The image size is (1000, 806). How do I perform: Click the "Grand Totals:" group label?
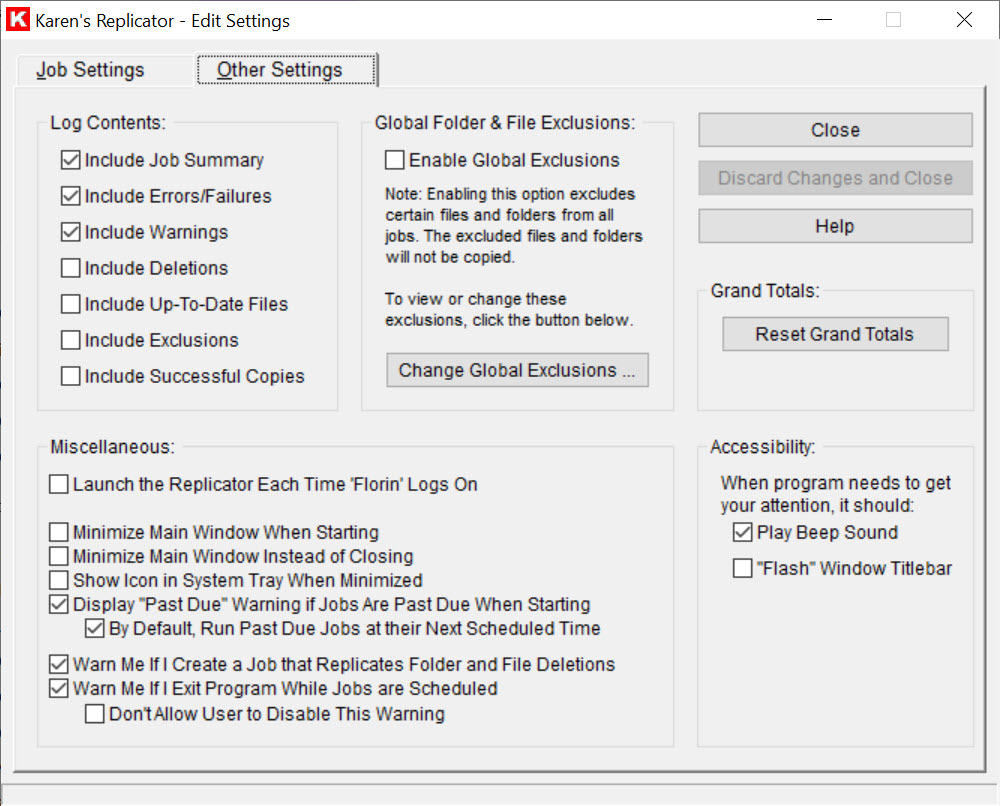(765, 291)
